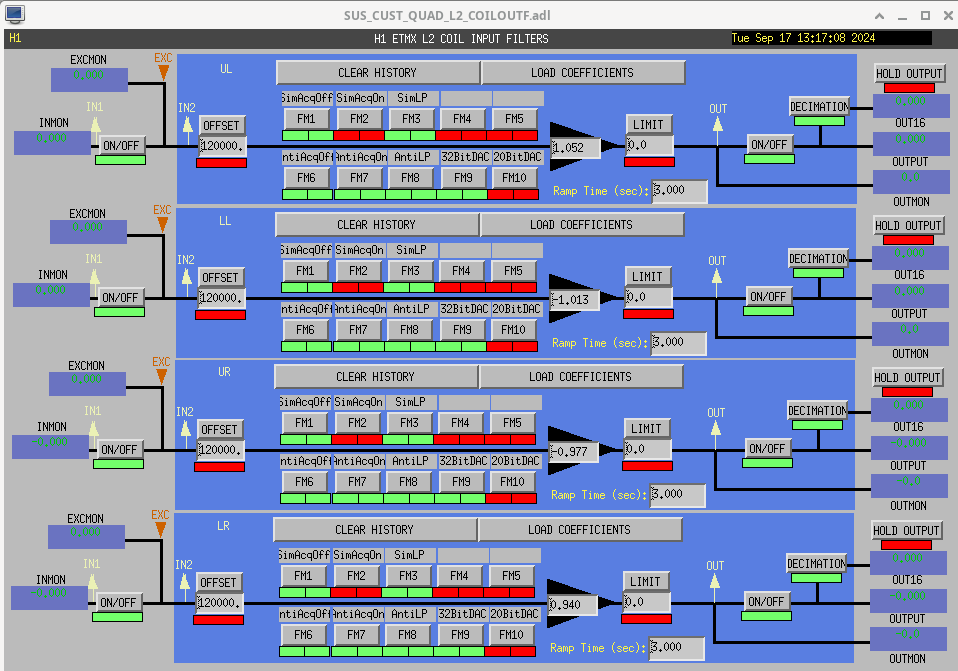Select the LR limit value field
The width and height of the screenshot is (958, 671).
pos(645,603)
